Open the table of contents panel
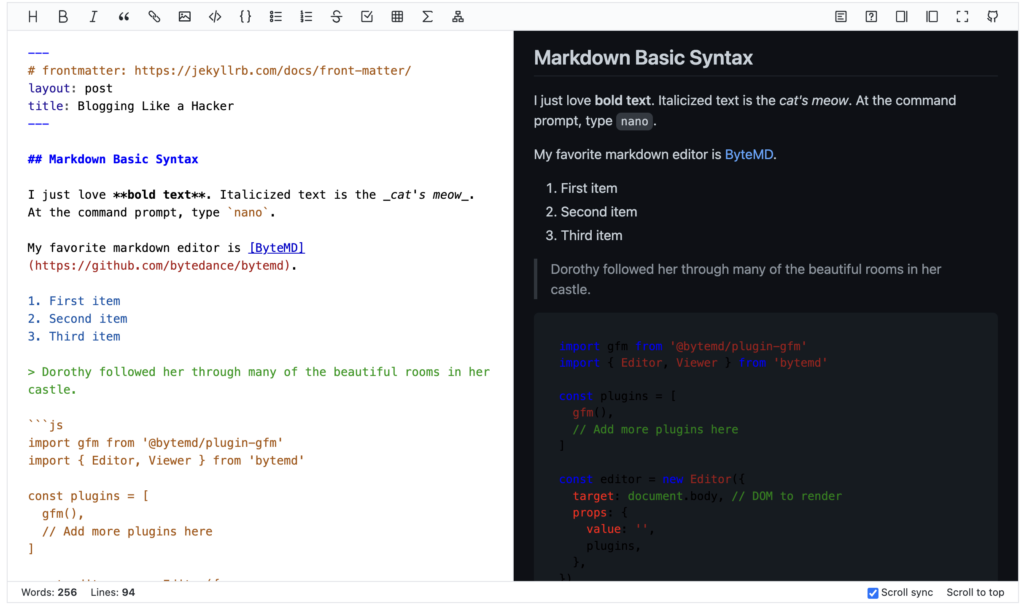 [x=841, y=17]
